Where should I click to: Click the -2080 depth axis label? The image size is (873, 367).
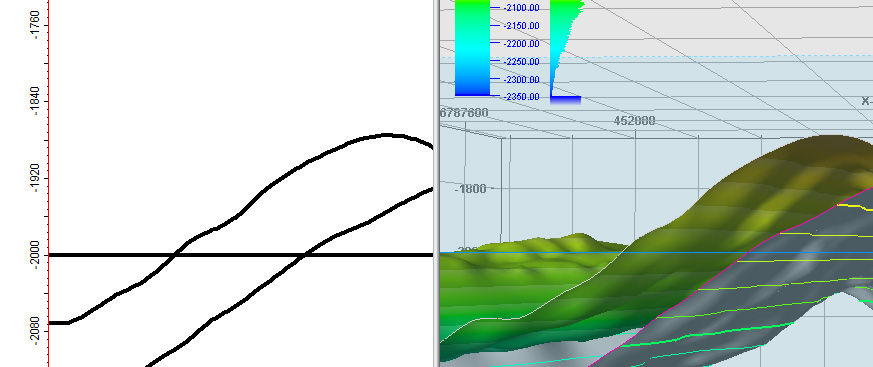click(x=36, y=331)
